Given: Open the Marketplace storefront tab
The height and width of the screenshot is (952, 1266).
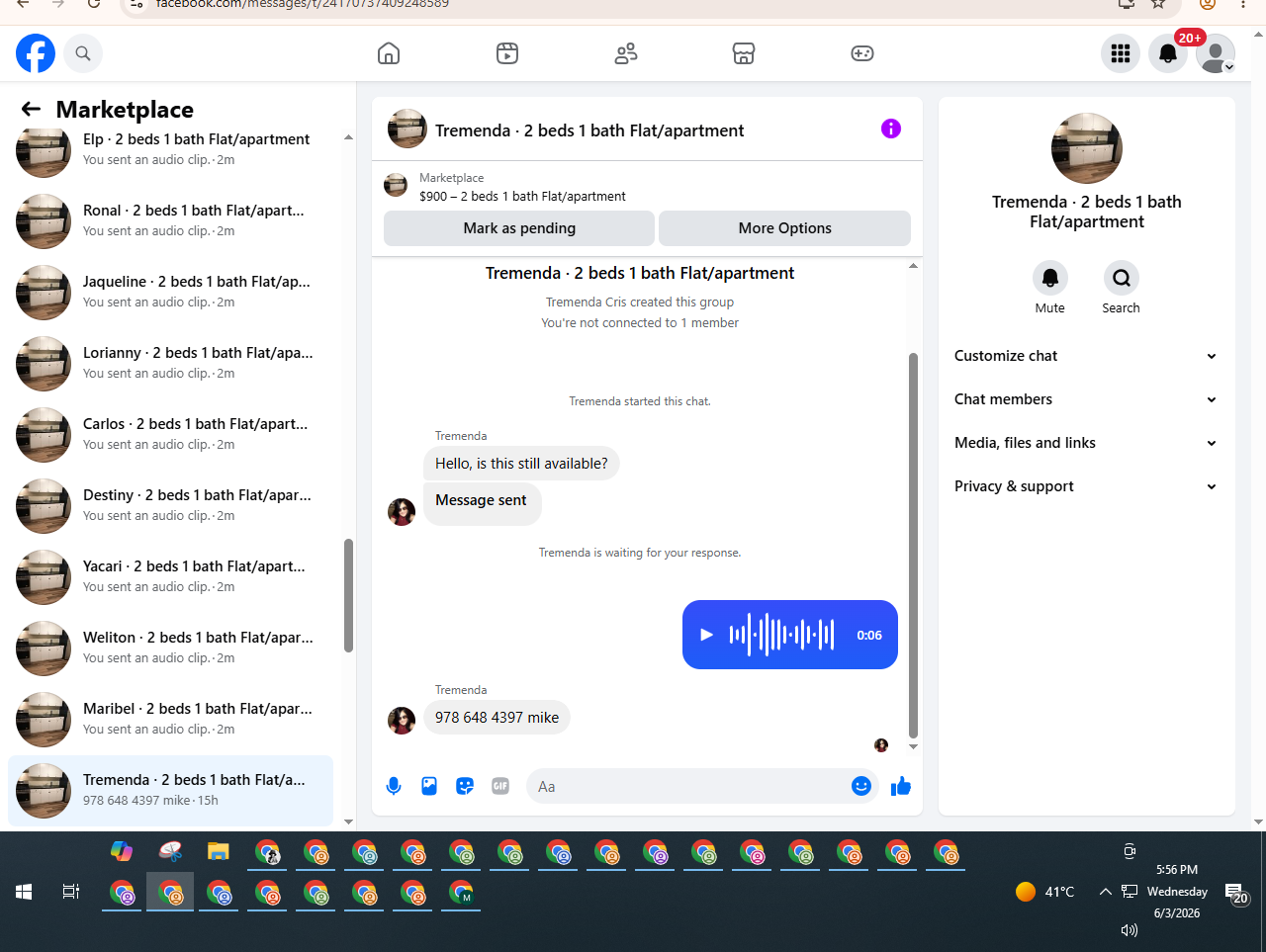Looking at the screenshot, I should tap(744, 53).
